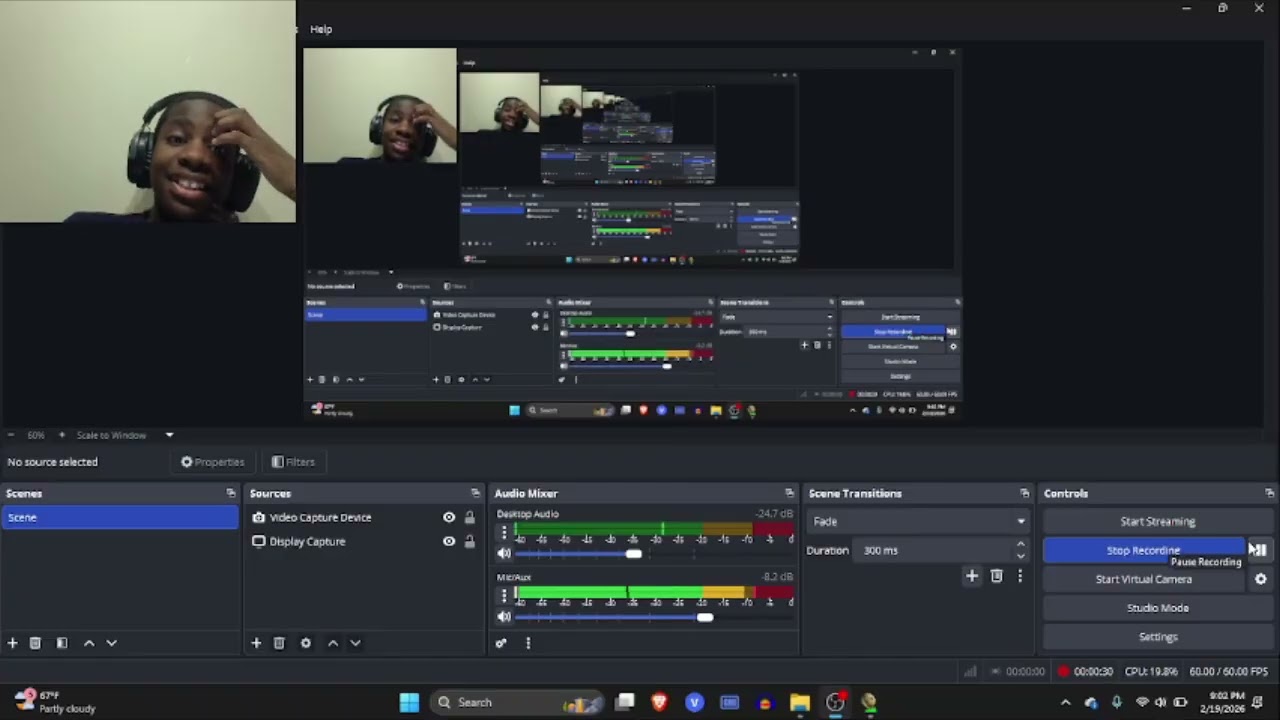The image size is (1280, 720).
Task: Open the Windows Start menu
Action: pyautogui.click(x=409, y=702)
